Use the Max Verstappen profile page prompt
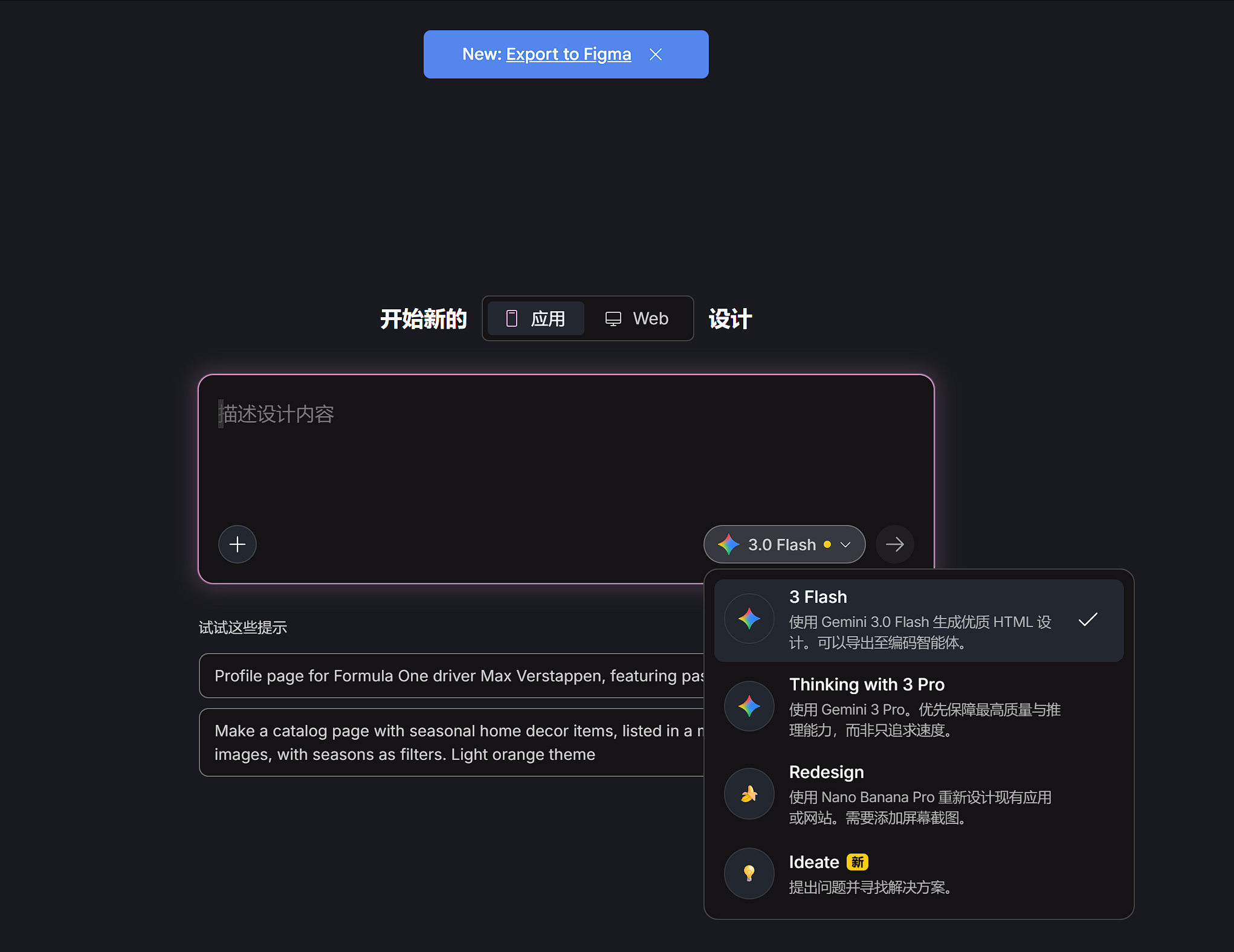Screen dimensions: 1234x952 click(x=452, y=675)
